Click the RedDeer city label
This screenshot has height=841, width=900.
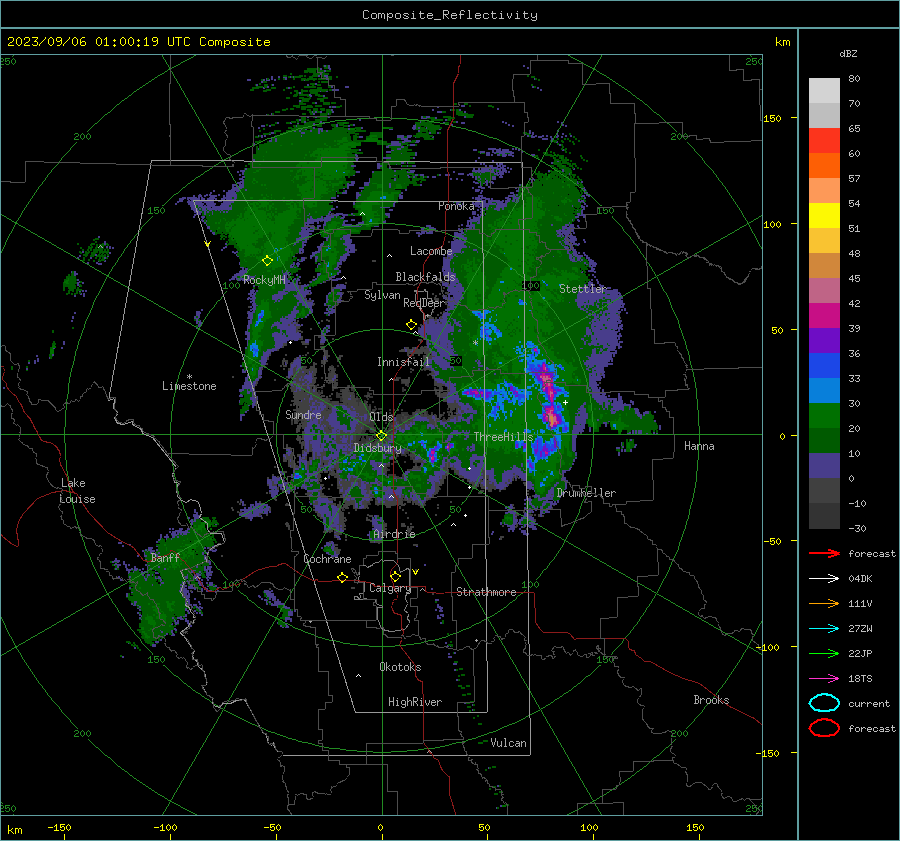coord(424,303)
